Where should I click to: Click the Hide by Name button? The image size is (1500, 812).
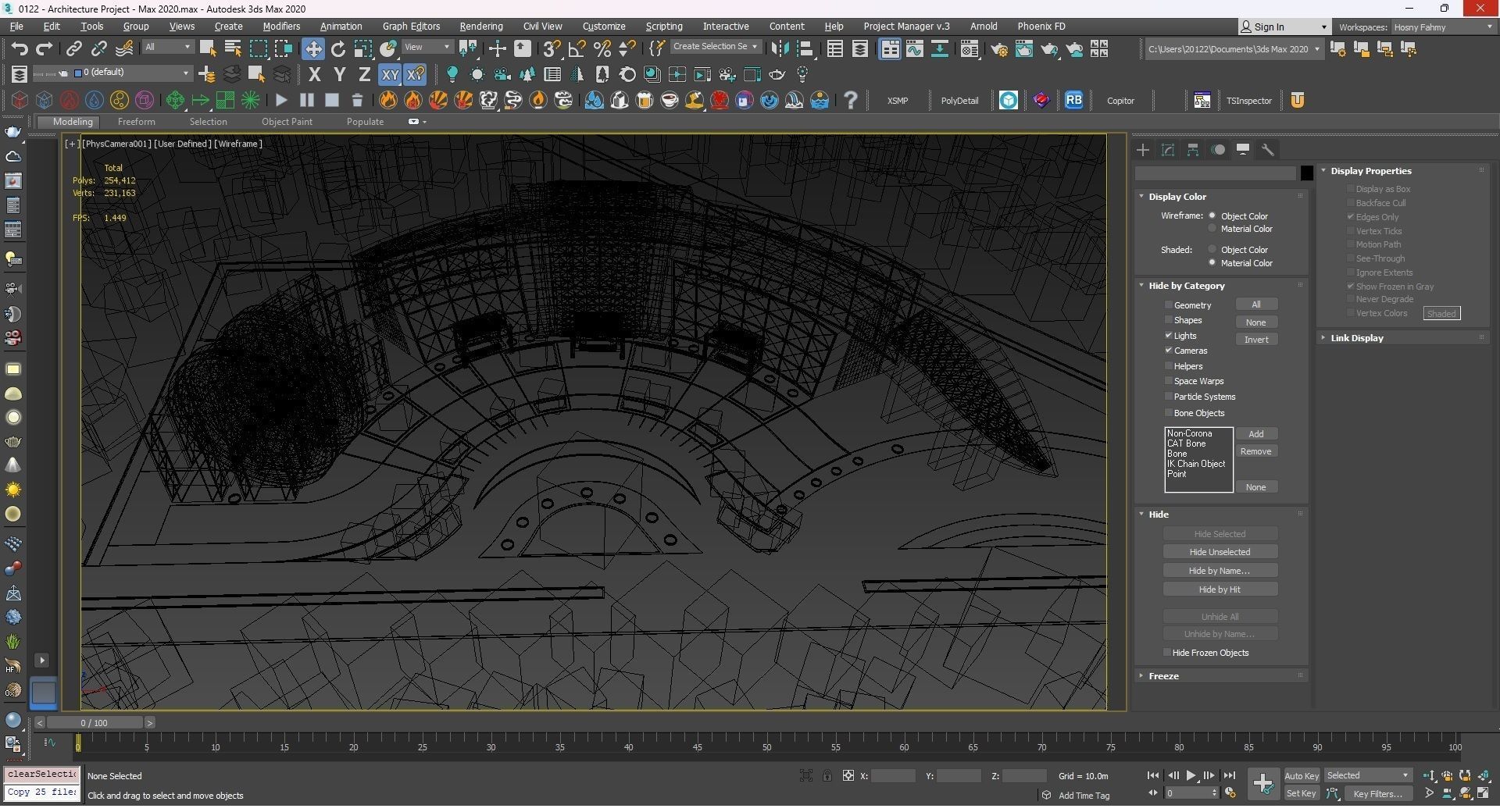coord(1220,571)
